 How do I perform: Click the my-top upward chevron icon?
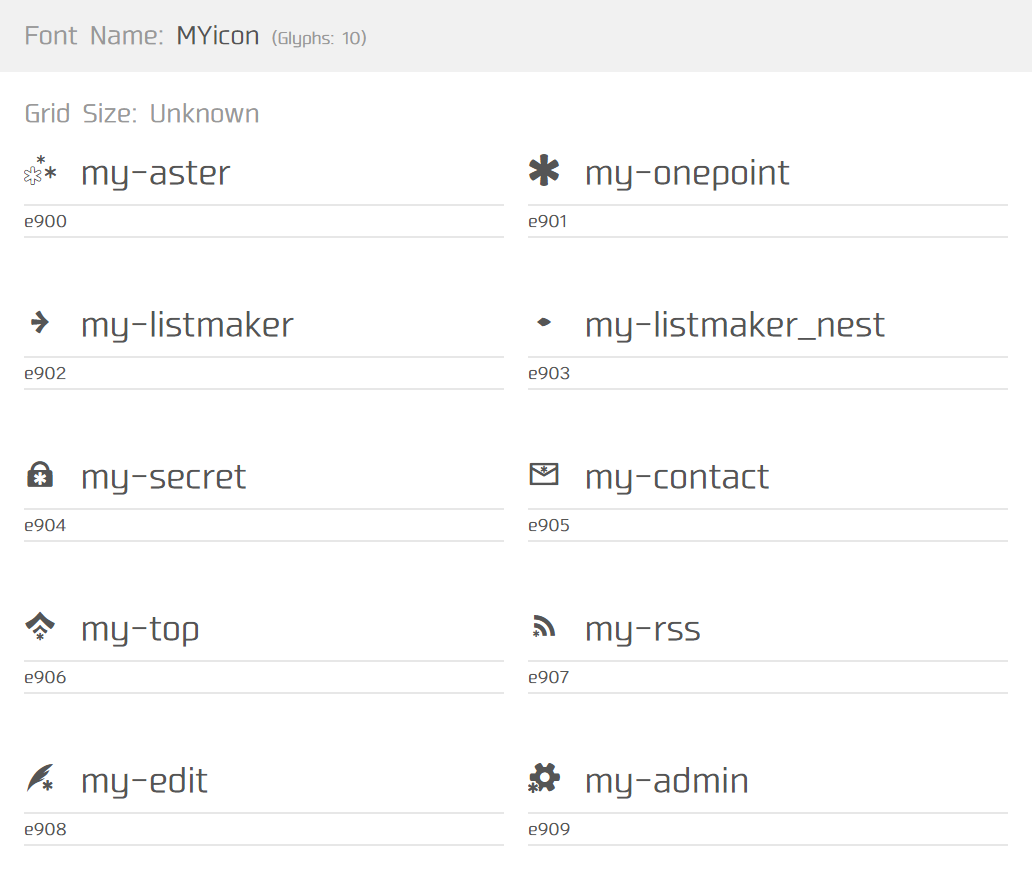[40, 627]
